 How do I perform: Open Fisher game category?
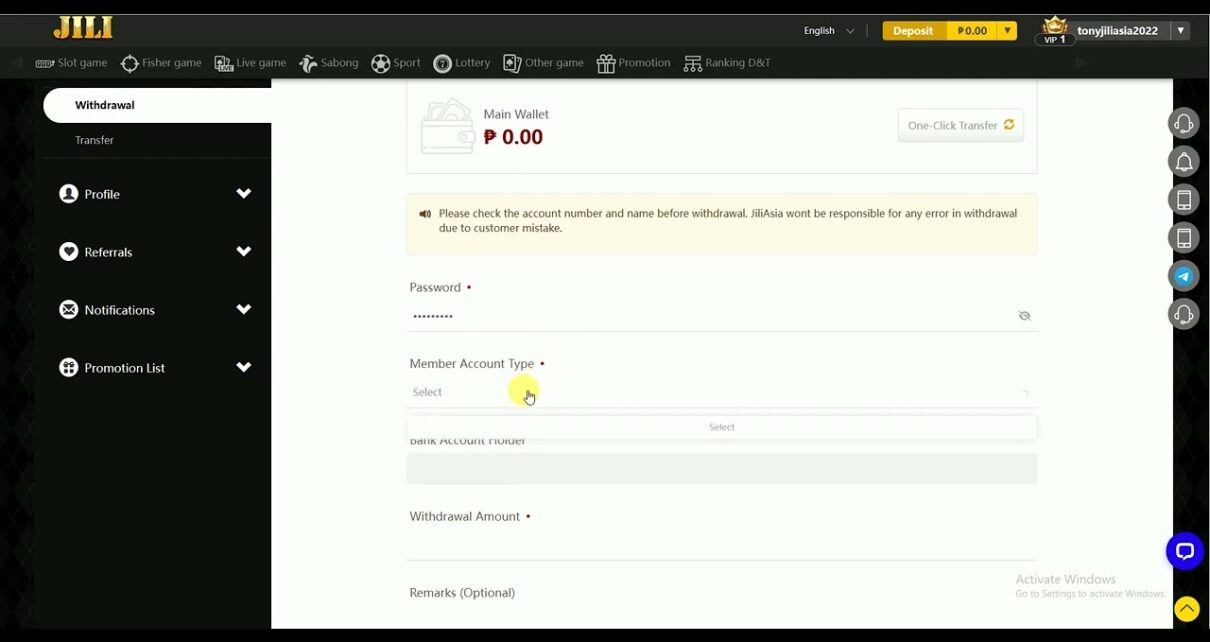[x=161, y=63]
